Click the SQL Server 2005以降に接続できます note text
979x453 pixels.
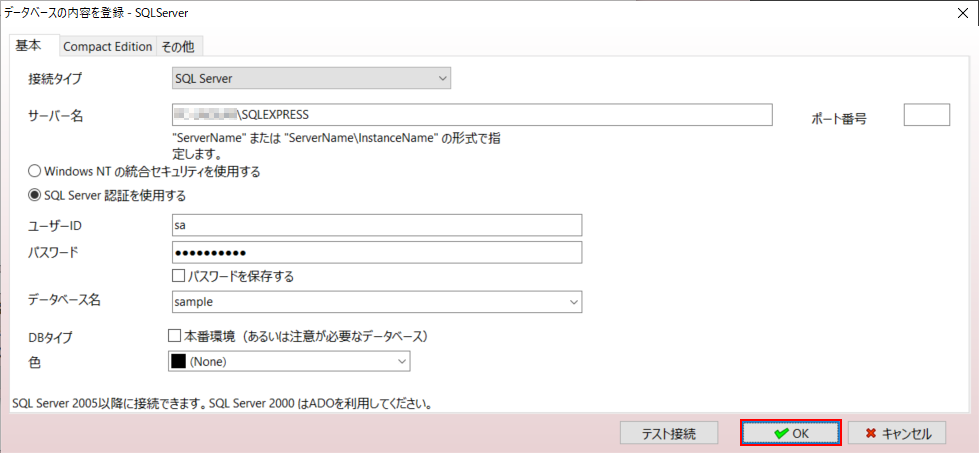pos(223,403)
